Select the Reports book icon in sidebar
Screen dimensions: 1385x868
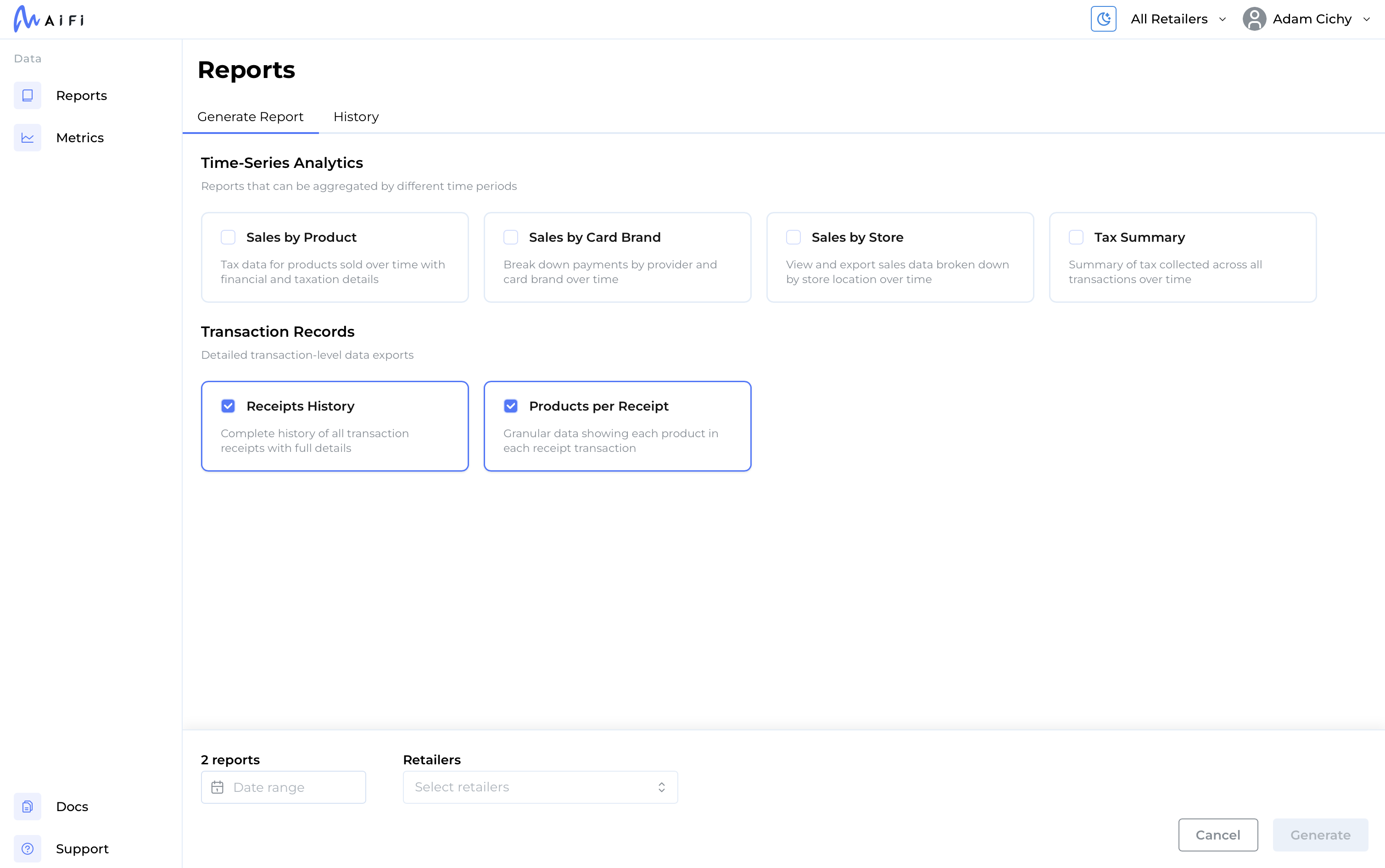pyautogui.click(x=27, y=95)
